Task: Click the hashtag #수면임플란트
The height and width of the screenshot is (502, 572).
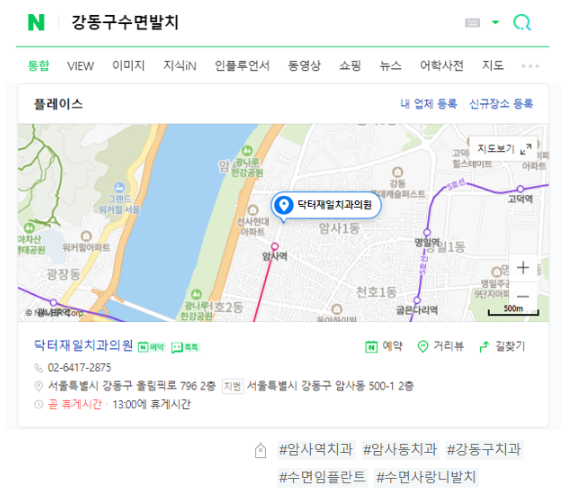Action: 322,477
